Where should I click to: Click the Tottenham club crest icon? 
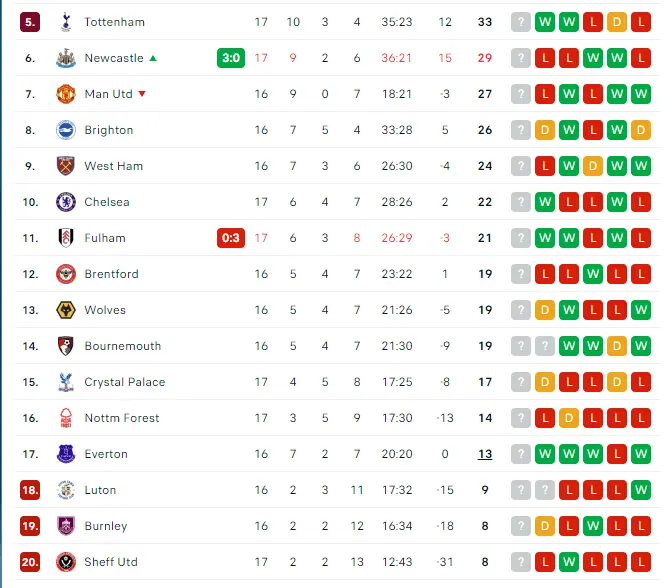[x=66, y=22]
